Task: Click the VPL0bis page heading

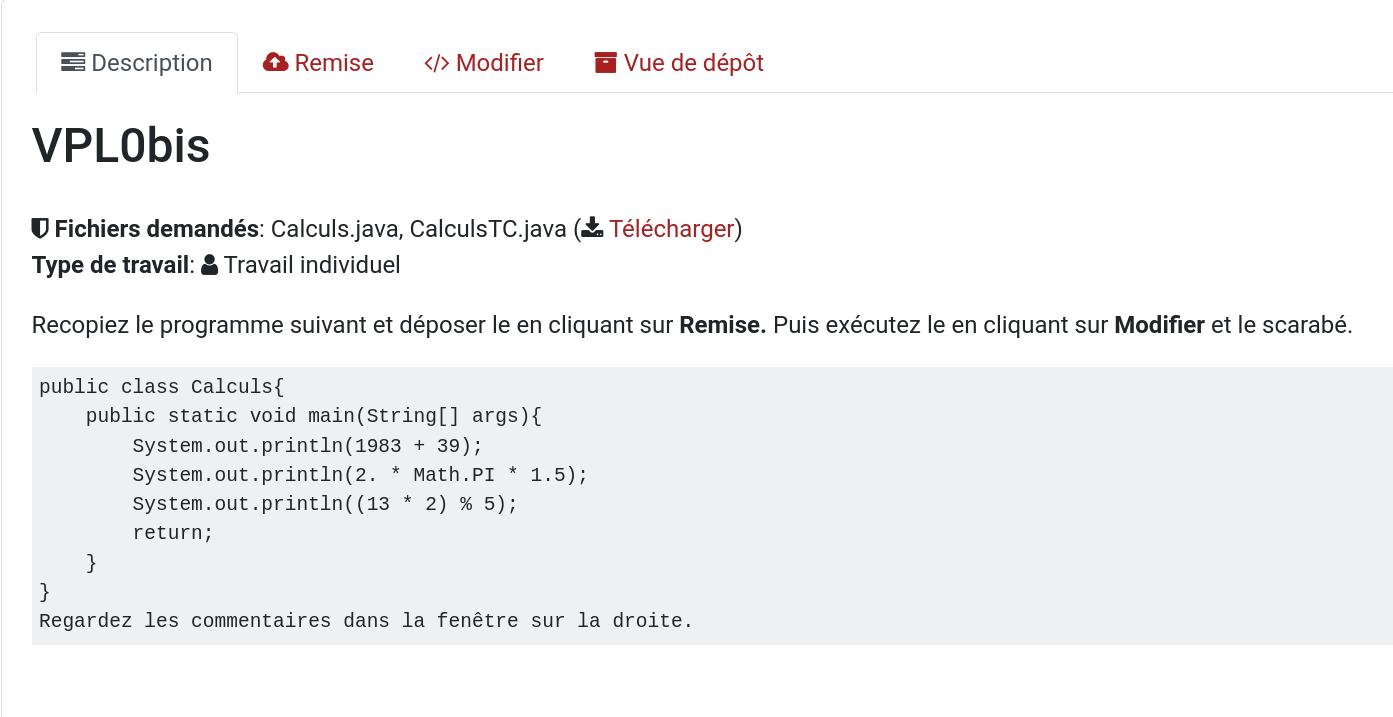Action: point(121,146)
